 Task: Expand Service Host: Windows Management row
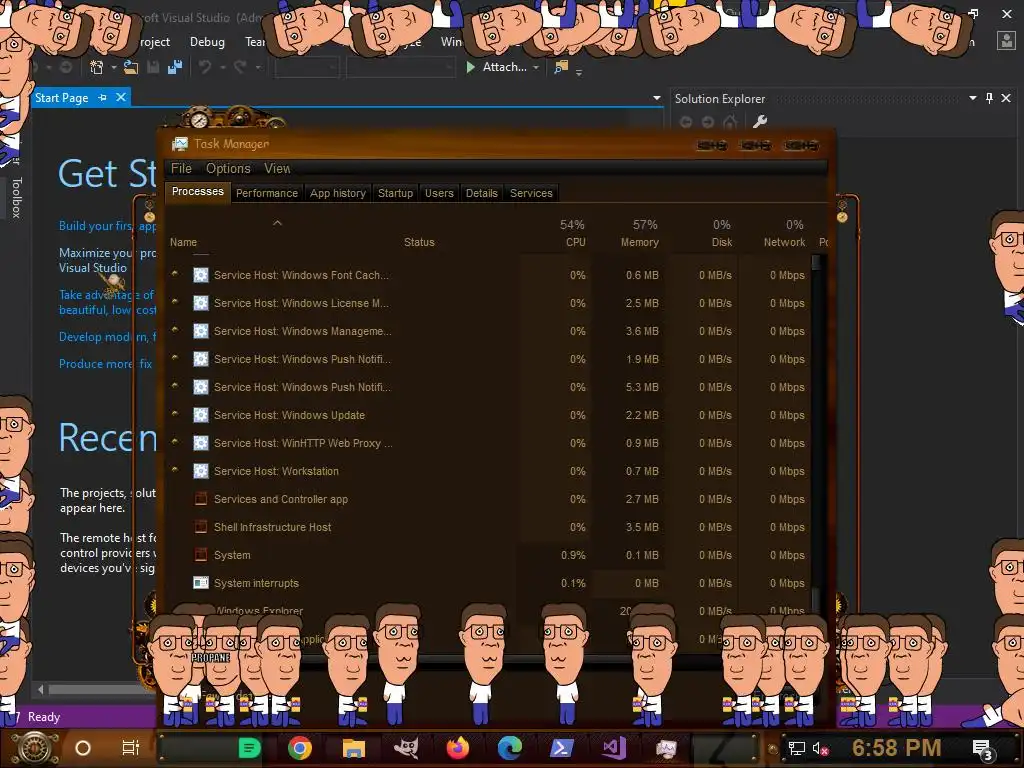pos(174,330)
